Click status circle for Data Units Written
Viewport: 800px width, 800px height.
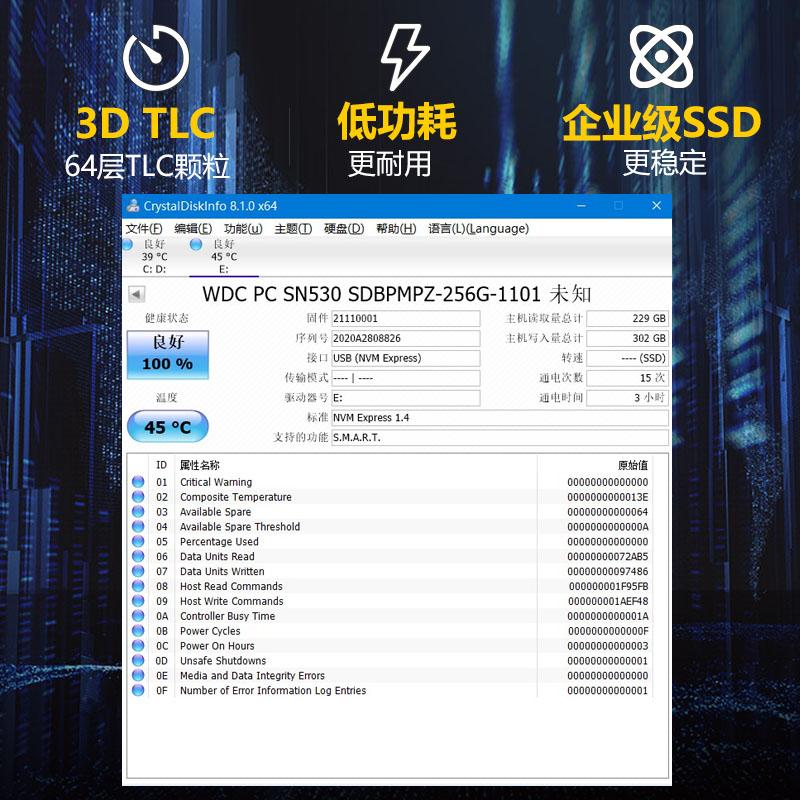[138, 572]
